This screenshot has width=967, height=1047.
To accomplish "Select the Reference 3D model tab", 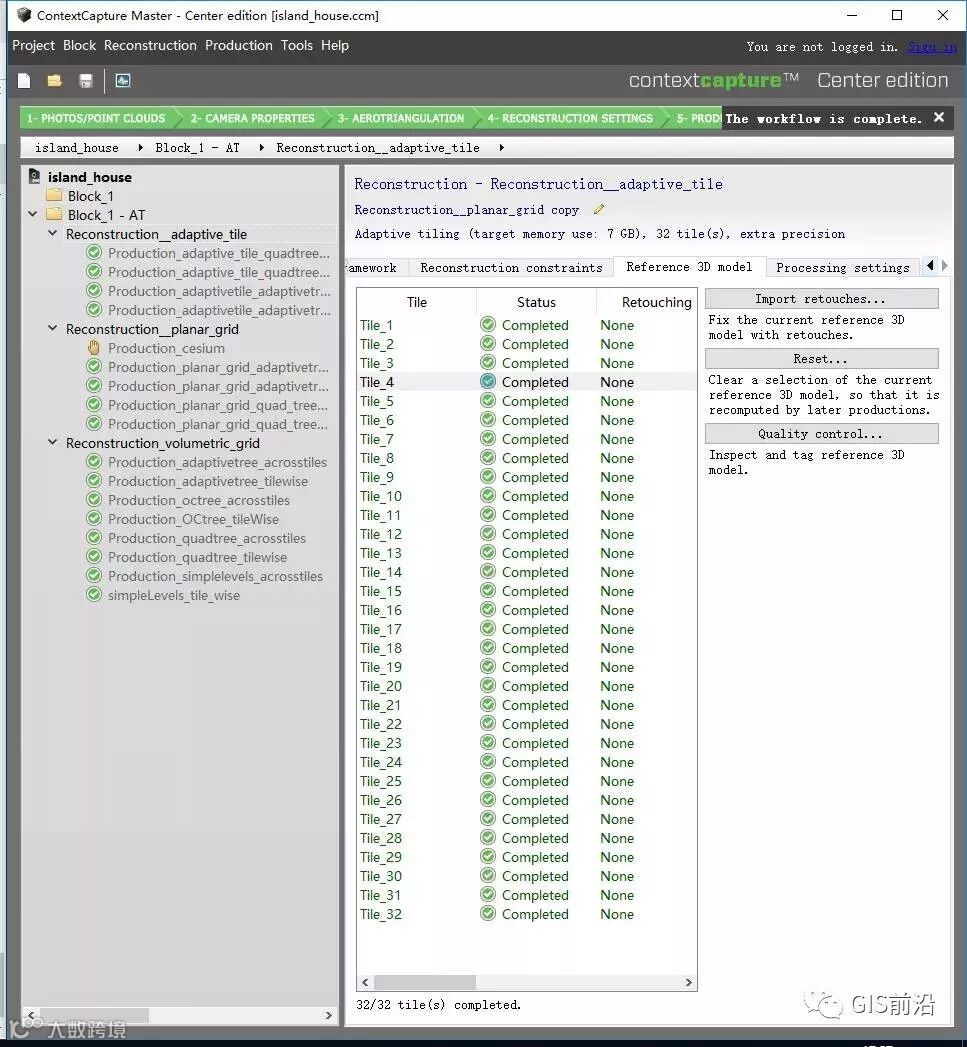I will [x=689, y=266].
